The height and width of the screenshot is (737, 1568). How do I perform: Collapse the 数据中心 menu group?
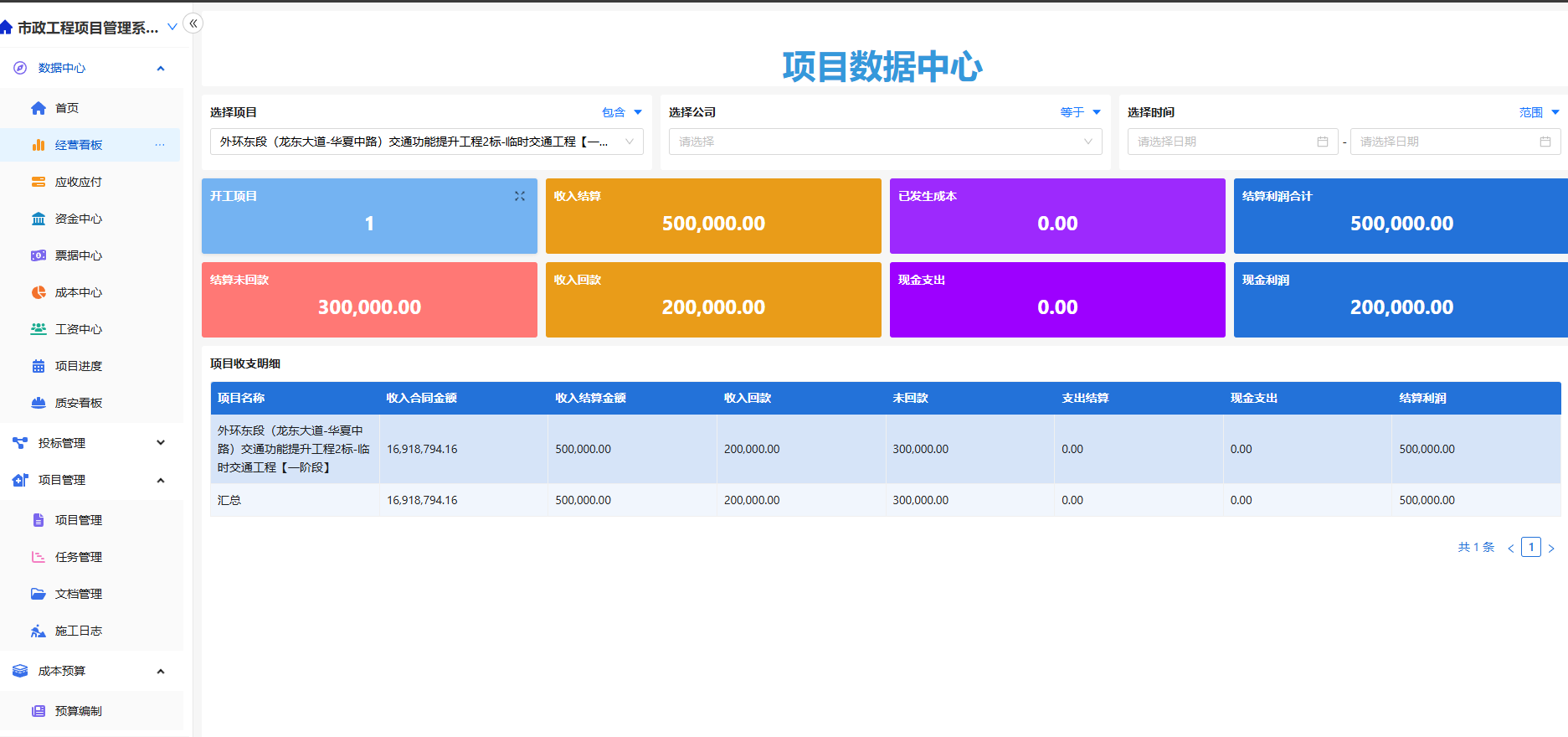click(x=161, y=68)
